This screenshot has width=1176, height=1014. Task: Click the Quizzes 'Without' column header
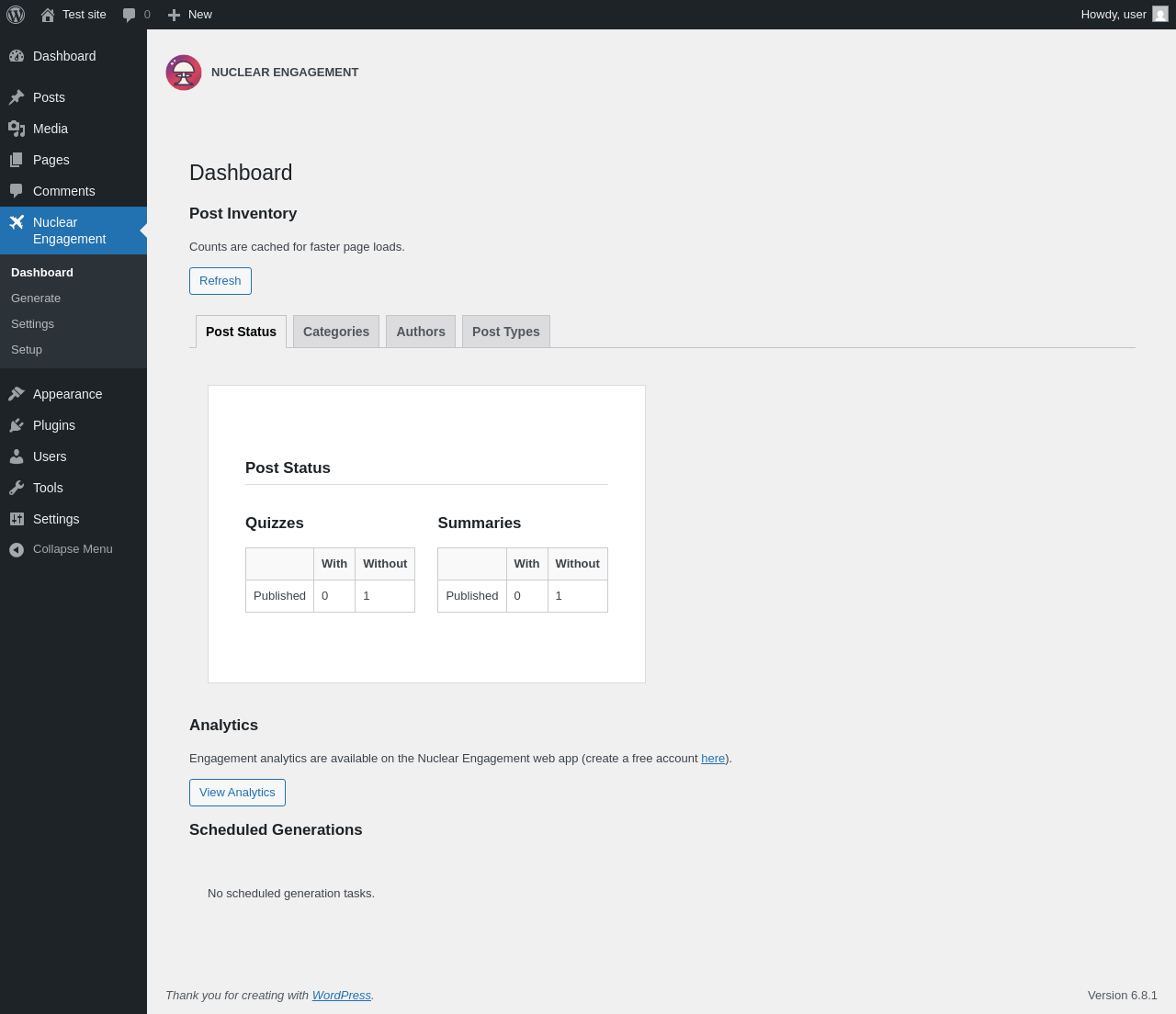pos(385,564)
